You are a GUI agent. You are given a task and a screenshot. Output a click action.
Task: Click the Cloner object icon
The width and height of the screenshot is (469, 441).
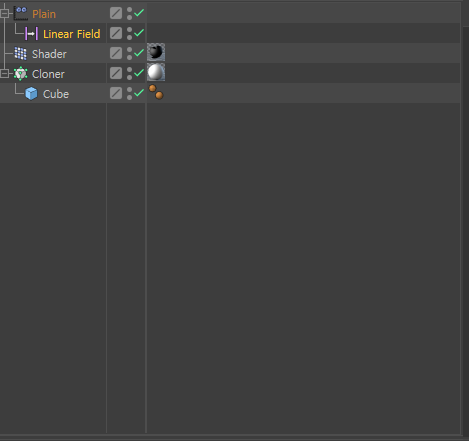coord(21,74)
